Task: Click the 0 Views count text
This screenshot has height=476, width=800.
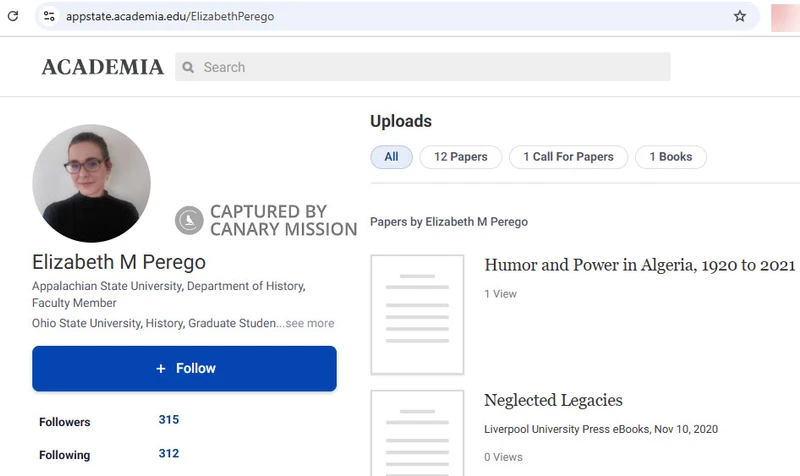Action: [504, 458]
